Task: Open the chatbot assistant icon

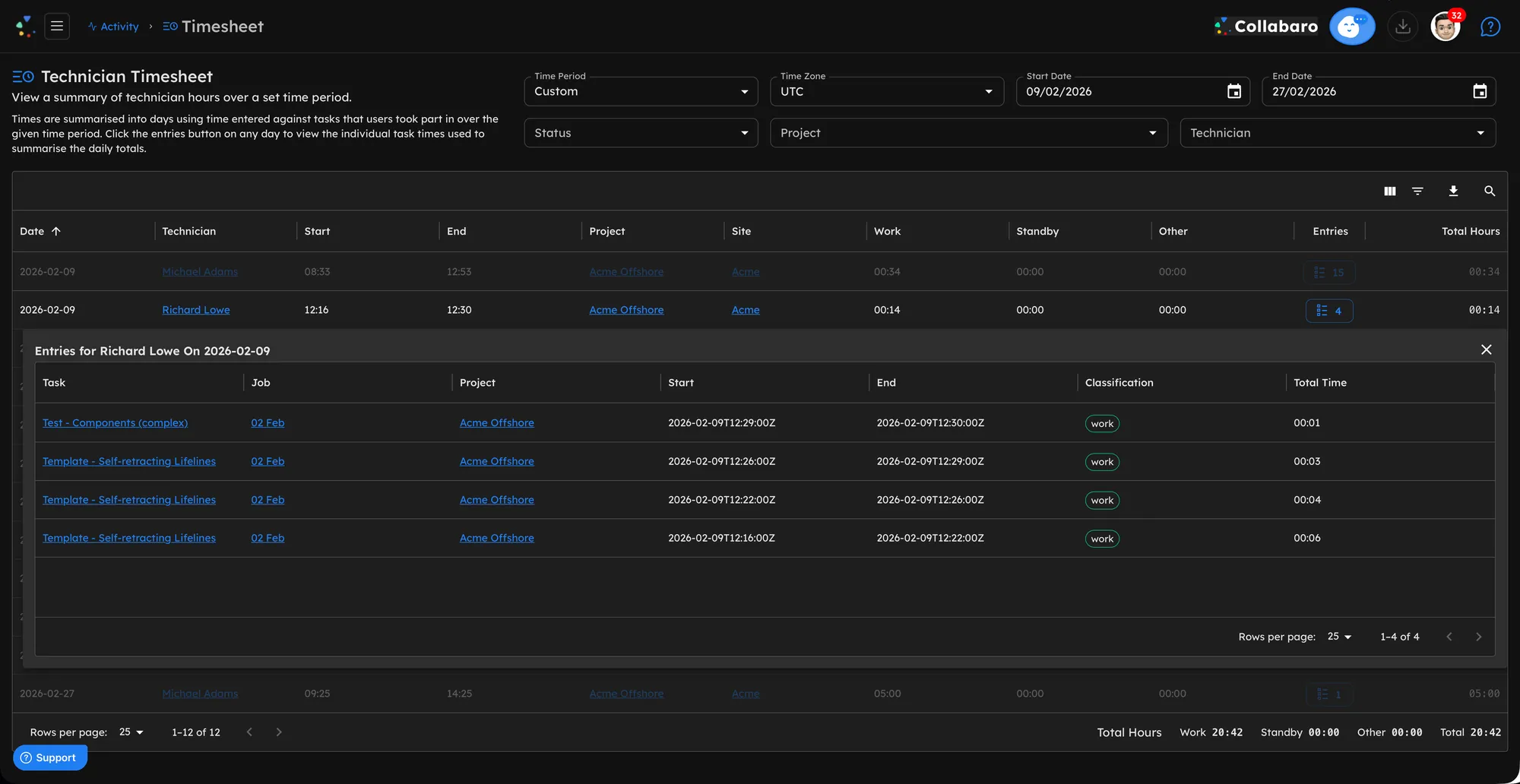Action: click(1352, 27)
